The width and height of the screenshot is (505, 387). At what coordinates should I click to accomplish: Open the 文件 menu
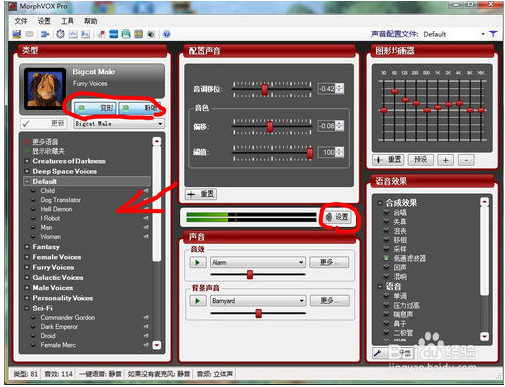[21, 21]
